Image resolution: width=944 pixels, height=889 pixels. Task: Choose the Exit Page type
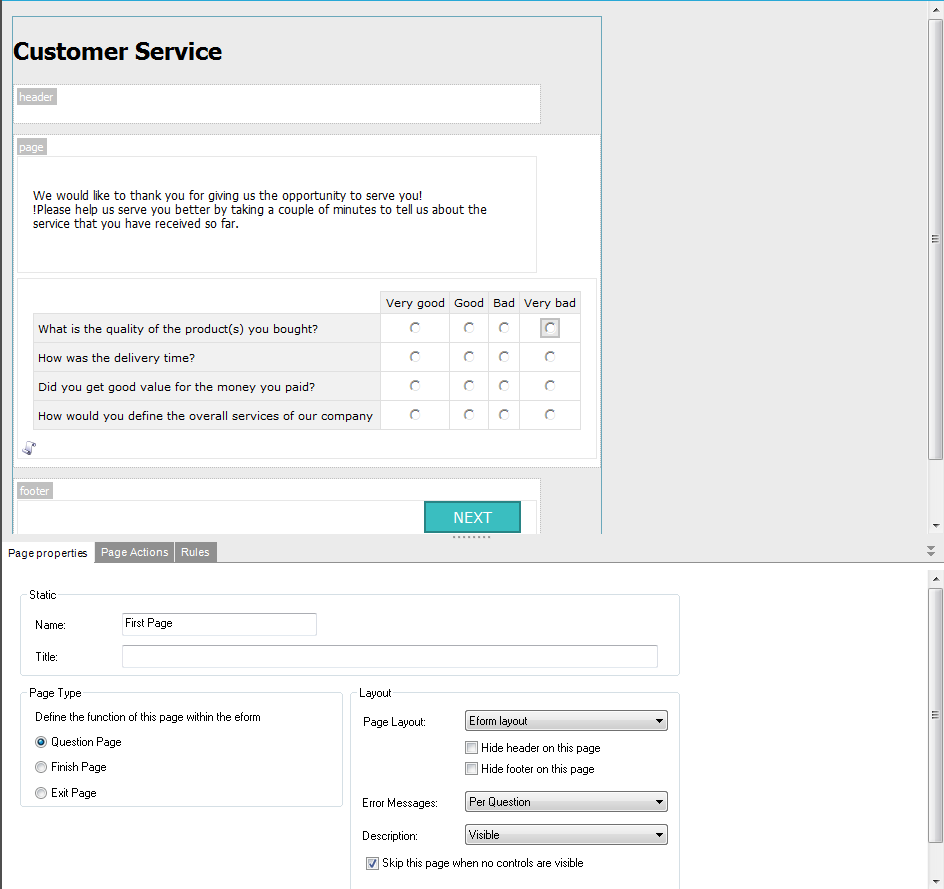tap(41, 793)
